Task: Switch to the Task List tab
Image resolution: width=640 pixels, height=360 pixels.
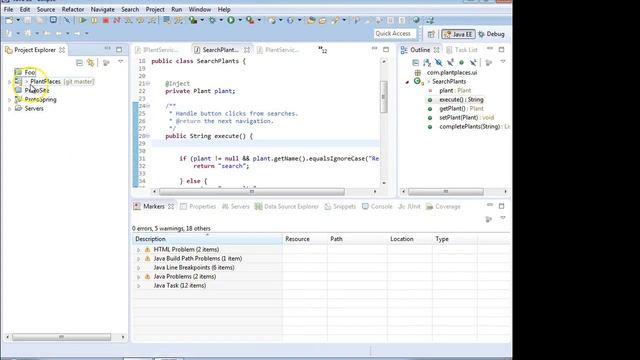Action: [462, 50]
